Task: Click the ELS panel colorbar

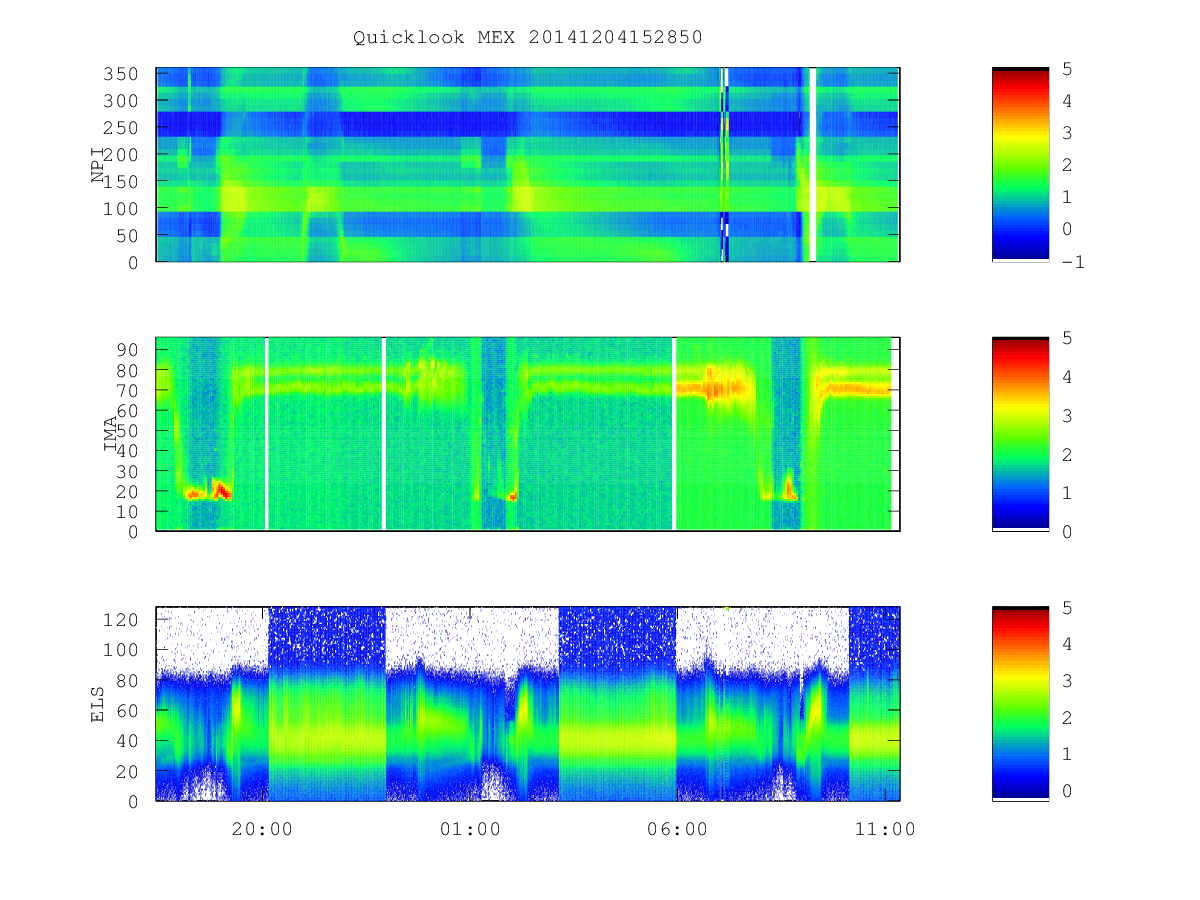Action: point(1020,704)
